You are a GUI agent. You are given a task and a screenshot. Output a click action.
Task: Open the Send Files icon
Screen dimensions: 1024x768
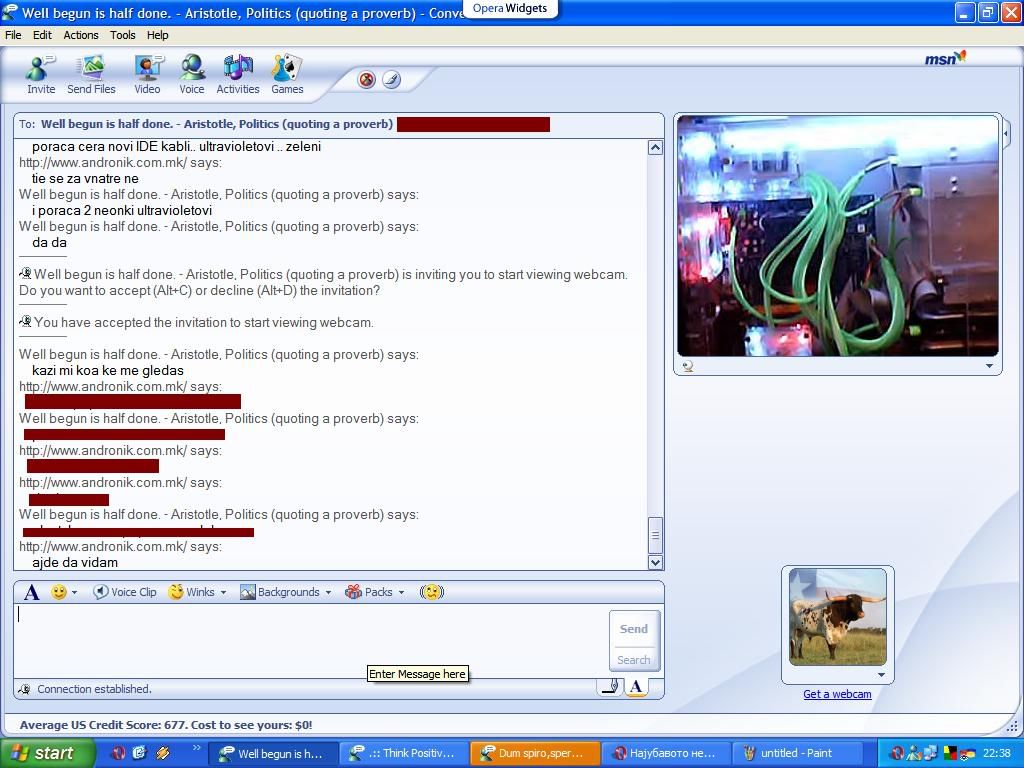91,74
